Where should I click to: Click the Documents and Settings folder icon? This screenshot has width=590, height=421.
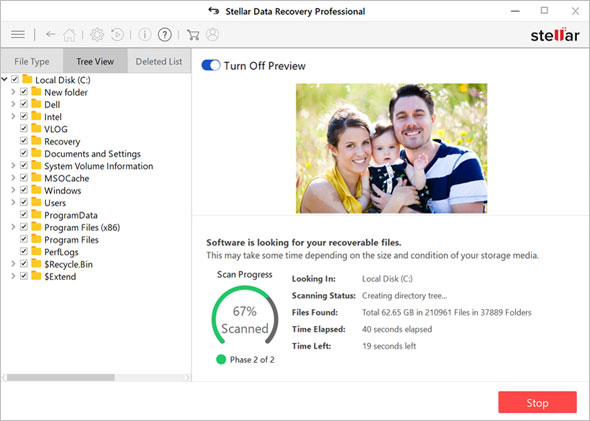point(36,153)
